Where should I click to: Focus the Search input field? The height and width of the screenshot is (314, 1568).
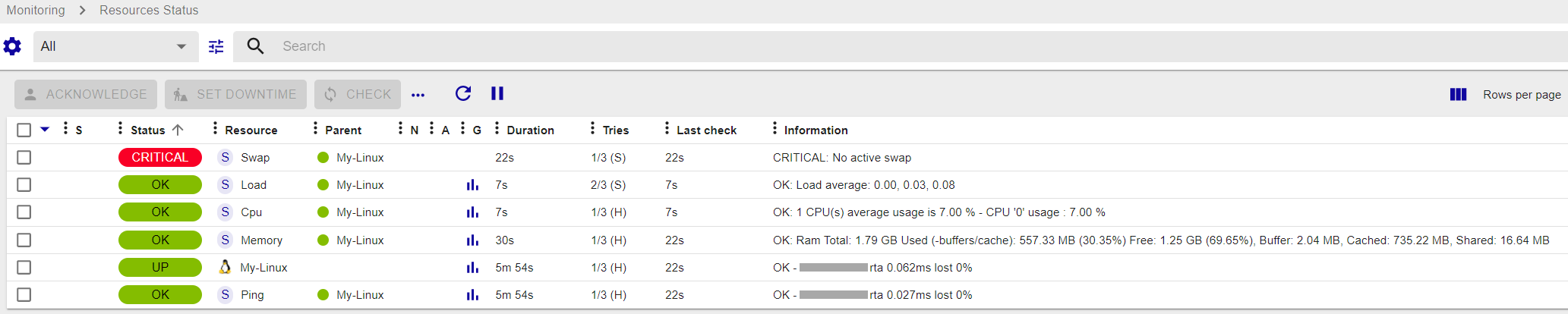pos(532,46)
